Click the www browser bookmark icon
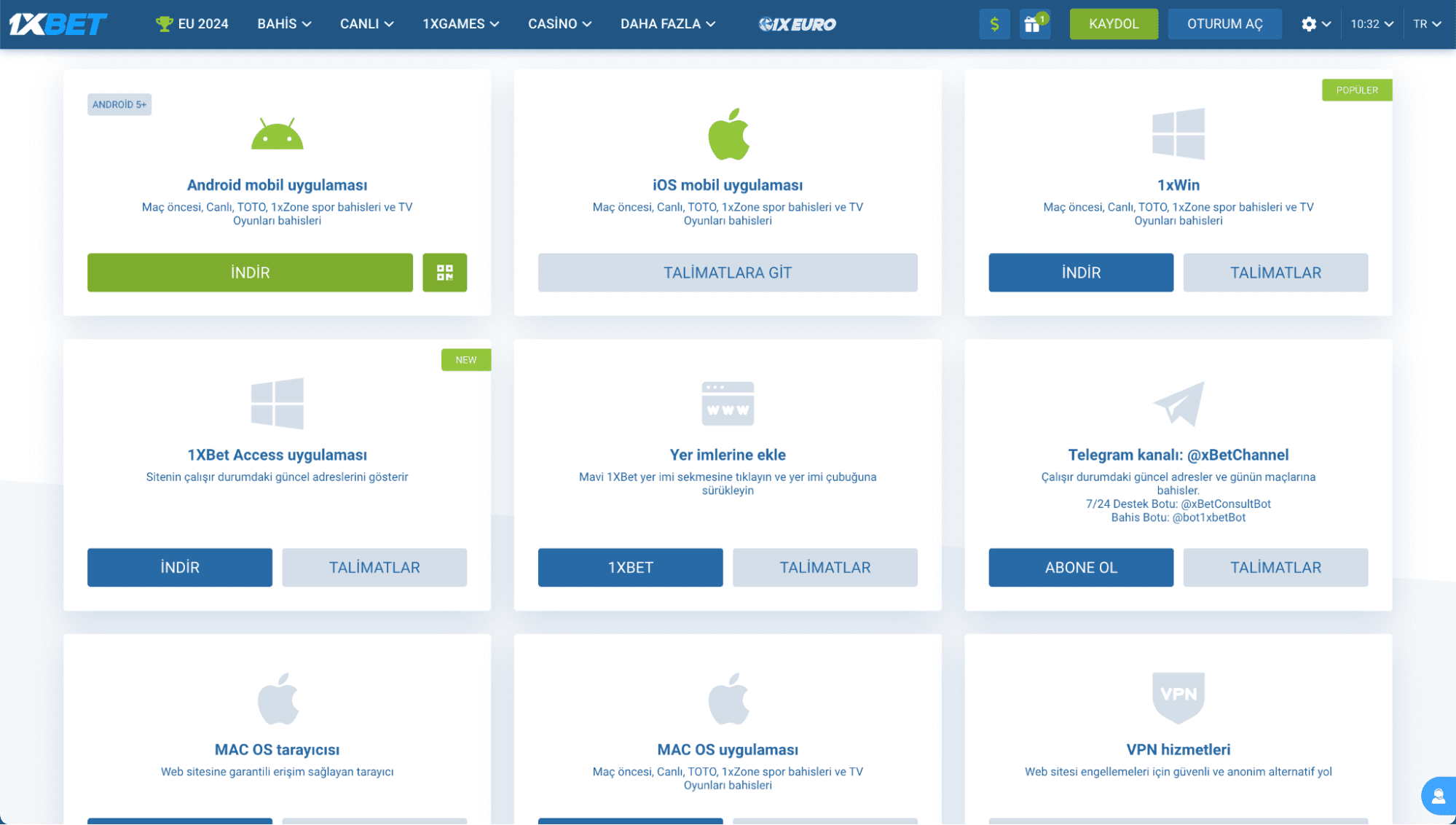 [728, 403]
